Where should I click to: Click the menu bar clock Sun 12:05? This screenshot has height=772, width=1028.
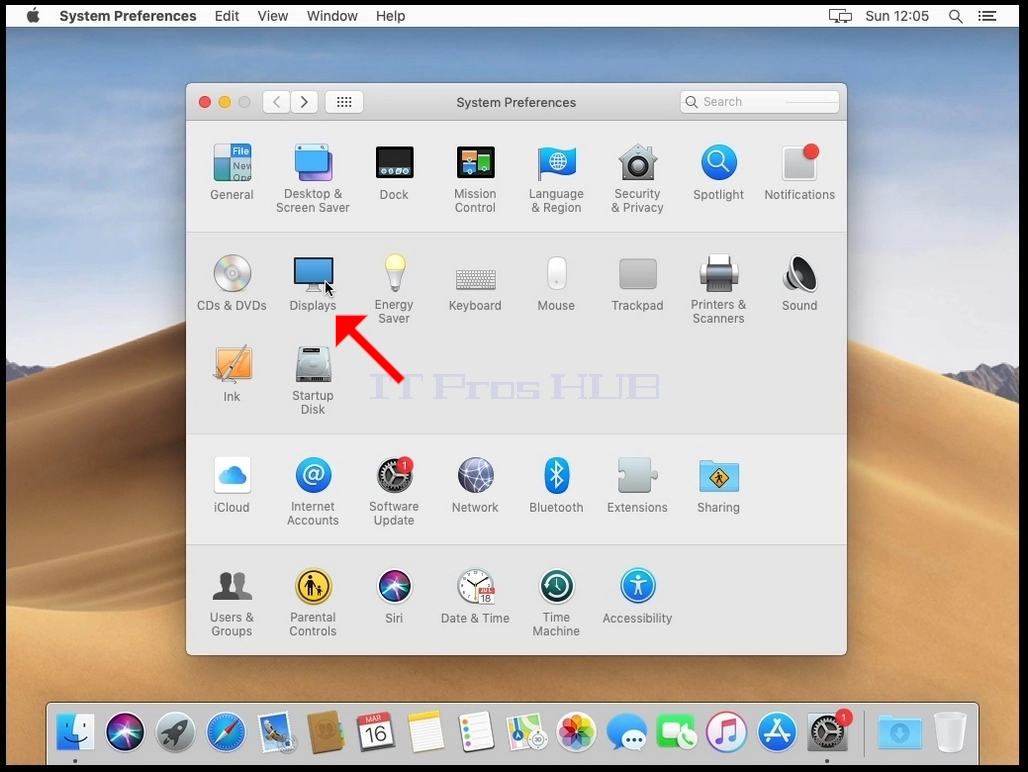tap(897, 16)
